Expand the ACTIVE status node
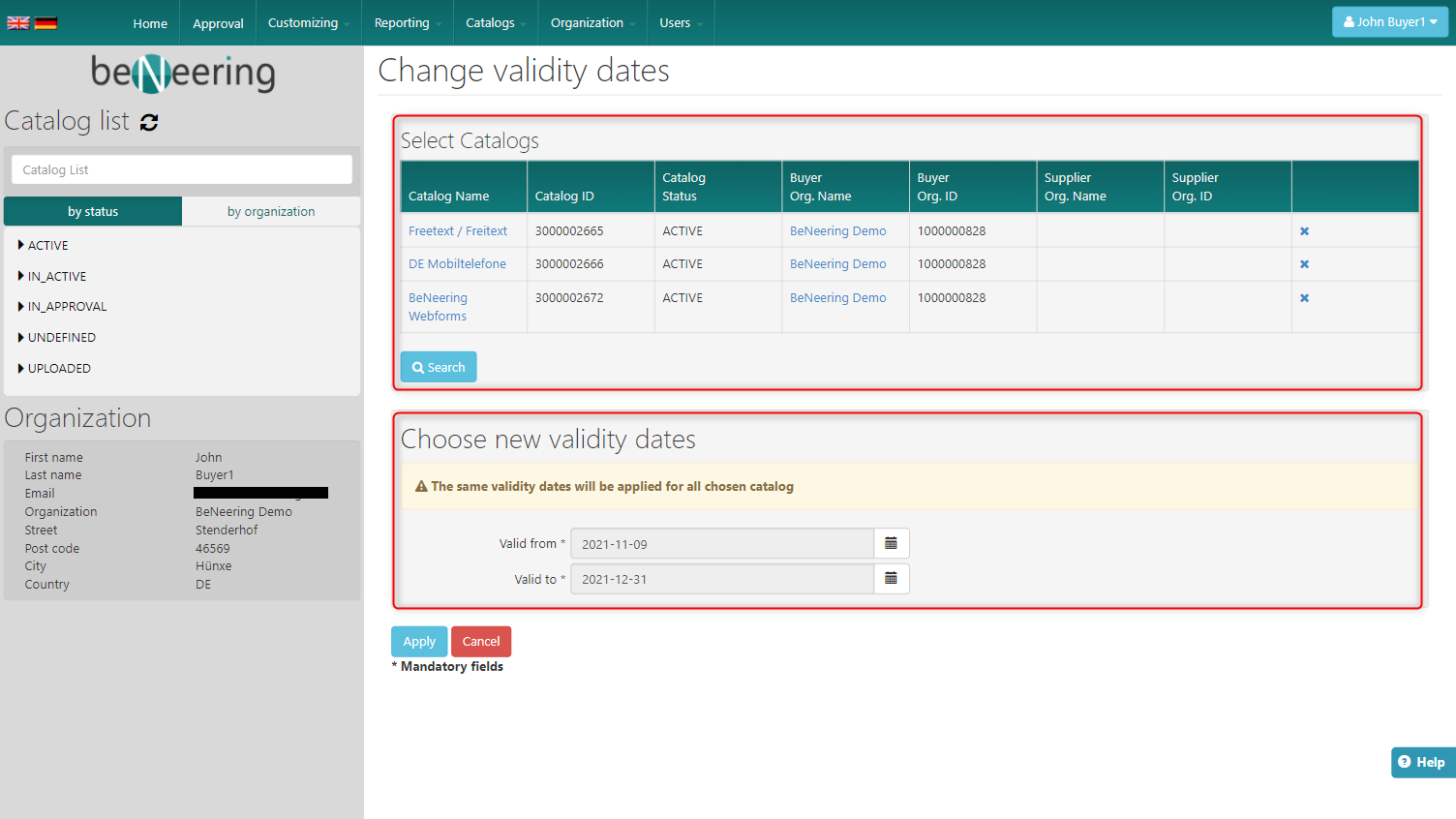1456x819 pixels. [21, 246]
